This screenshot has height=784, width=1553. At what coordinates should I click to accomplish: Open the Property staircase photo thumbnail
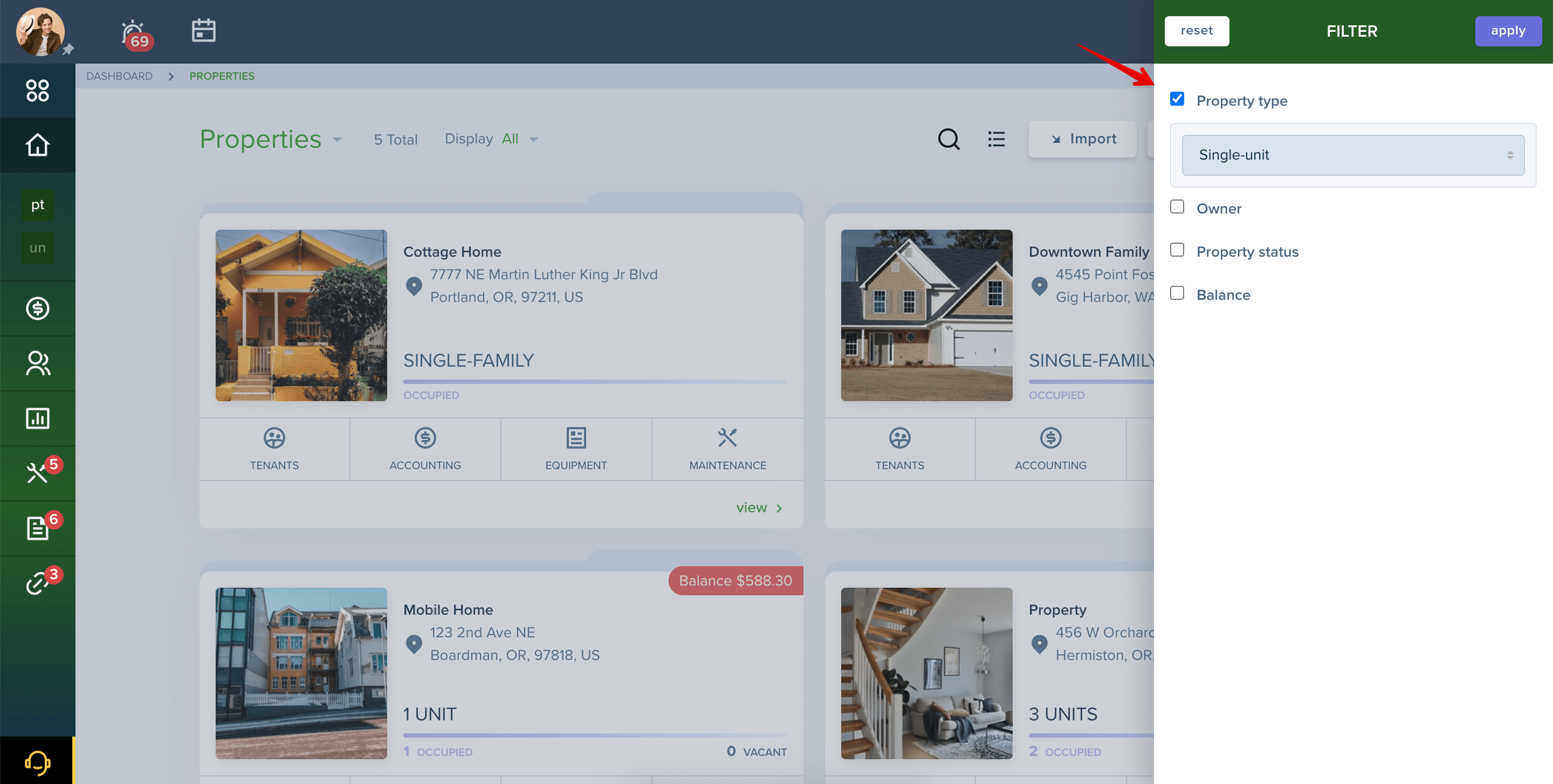926,673
